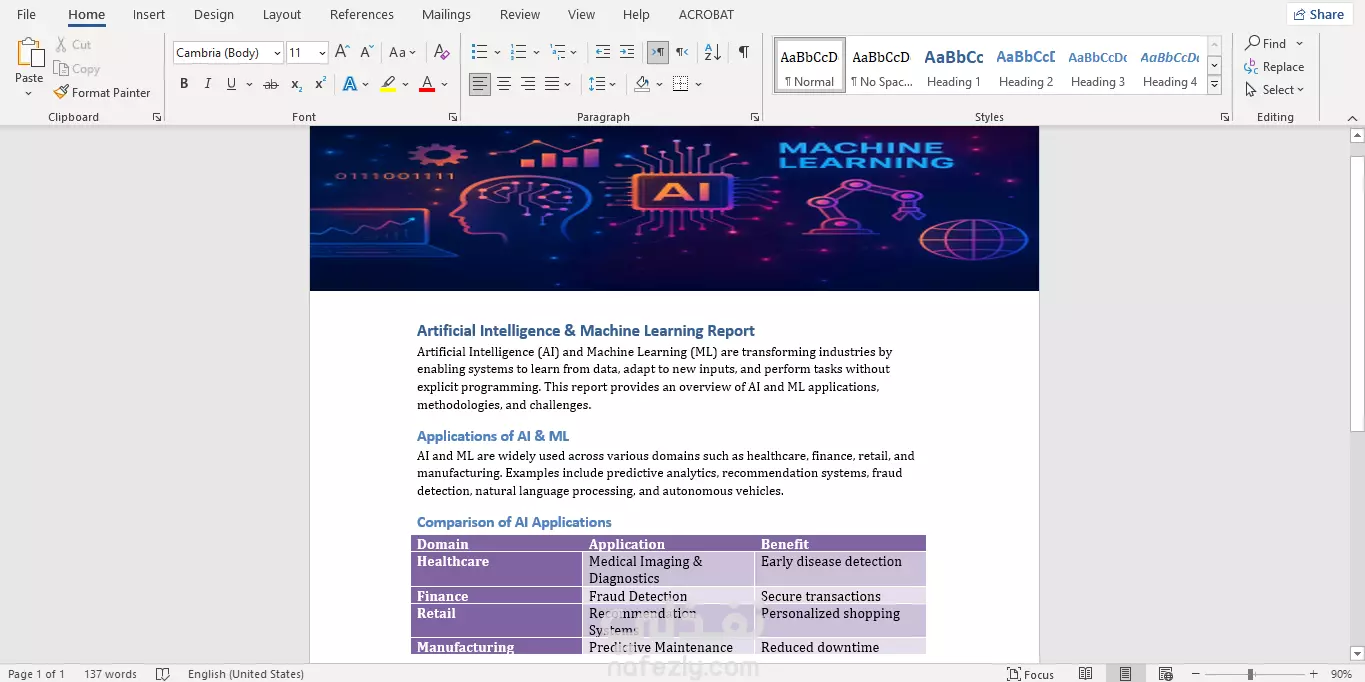
Task: Click the Grow Font icon
Action: click(x=342, y=52)
